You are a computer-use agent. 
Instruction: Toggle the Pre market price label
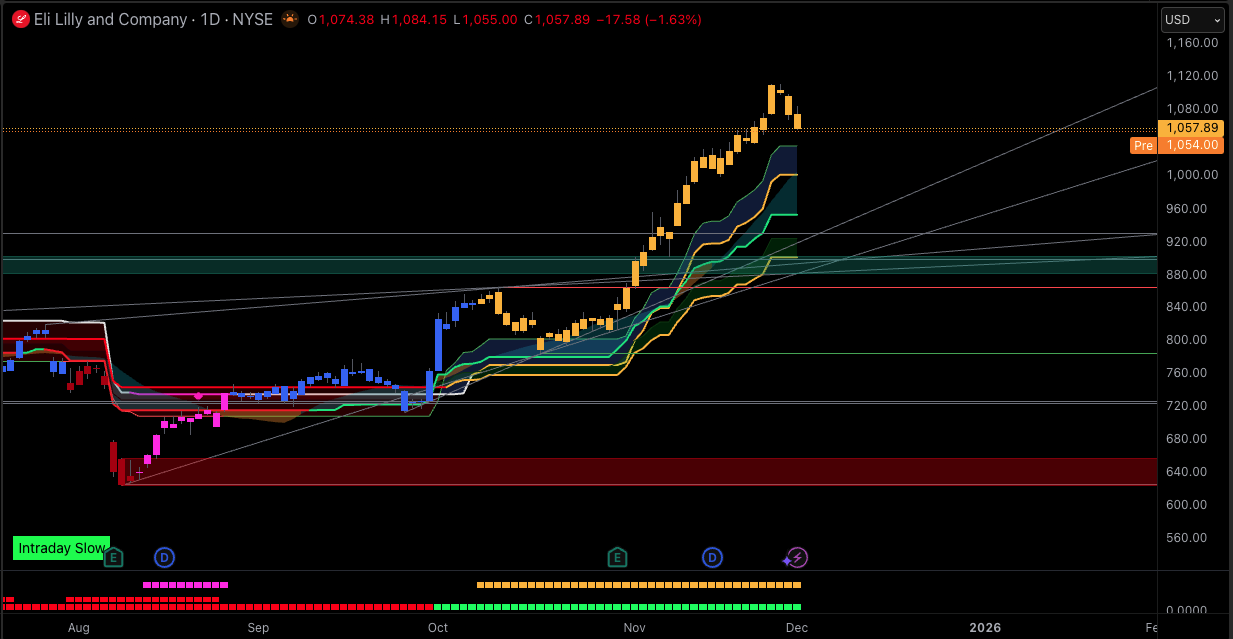click(x=1143, y=145)
